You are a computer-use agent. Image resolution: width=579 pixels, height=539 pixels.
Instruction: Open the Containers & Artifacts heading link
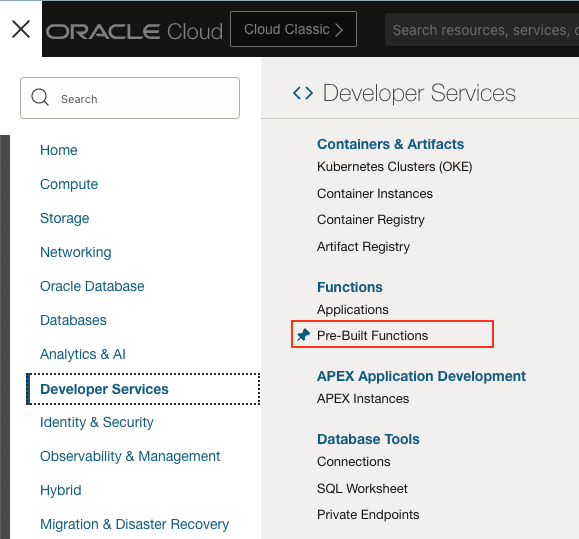[390, 144]
